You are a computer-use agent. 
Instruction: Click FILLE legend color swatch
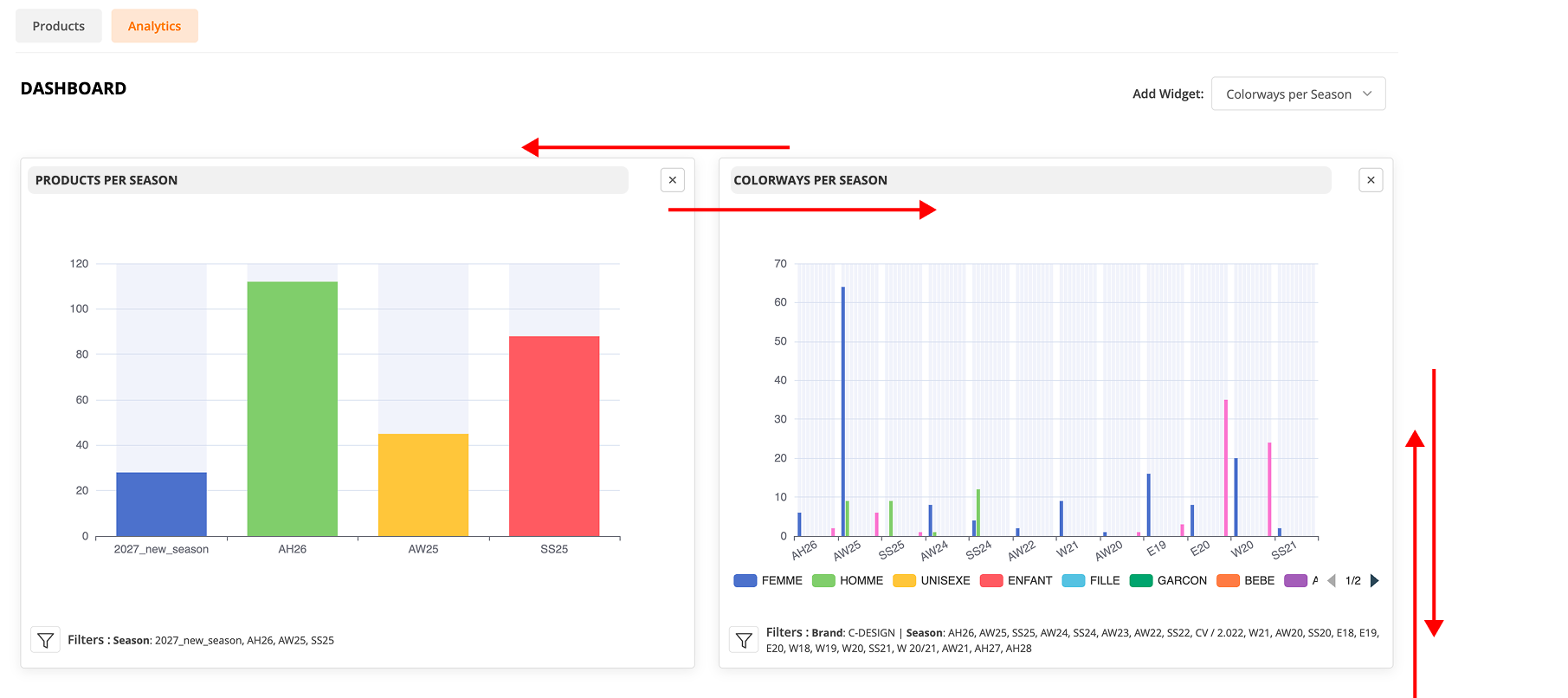(1074, 581)
